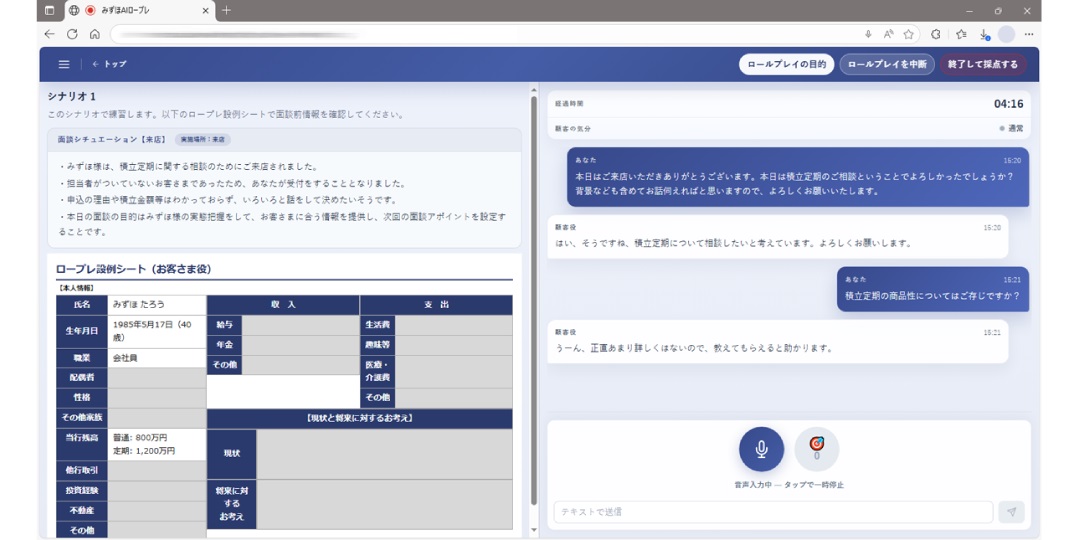Click balance cell 普通: 800万円
Viewport: 1078px width, 540px height.
pos(157,444)
